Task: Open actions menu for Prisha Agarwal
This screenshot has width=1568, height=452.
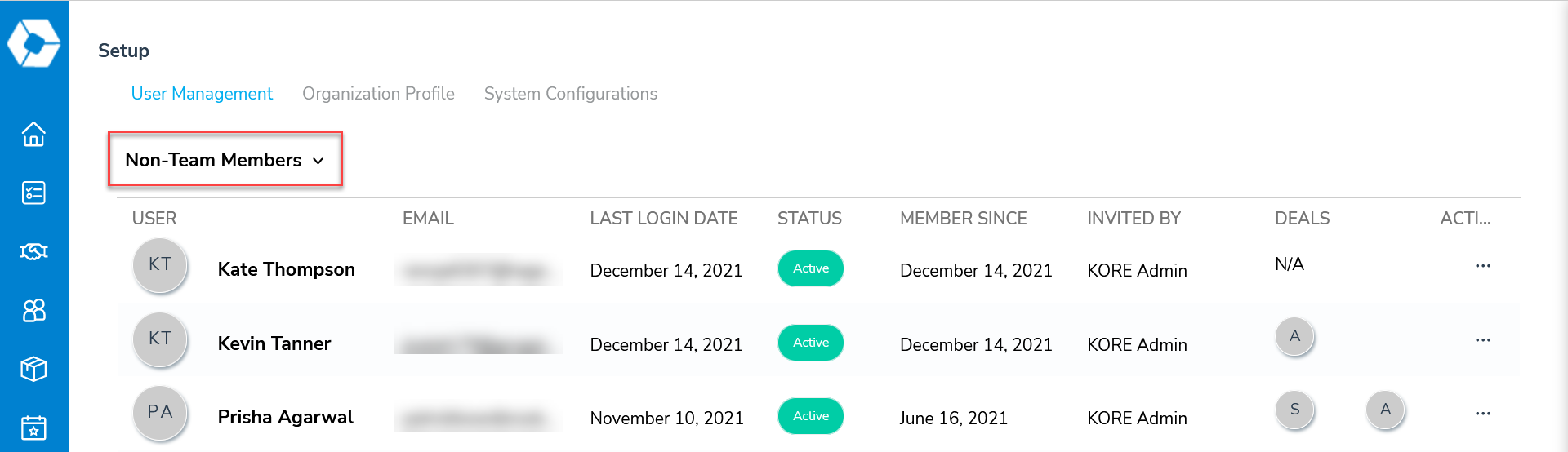Action: pos(1483,414)
